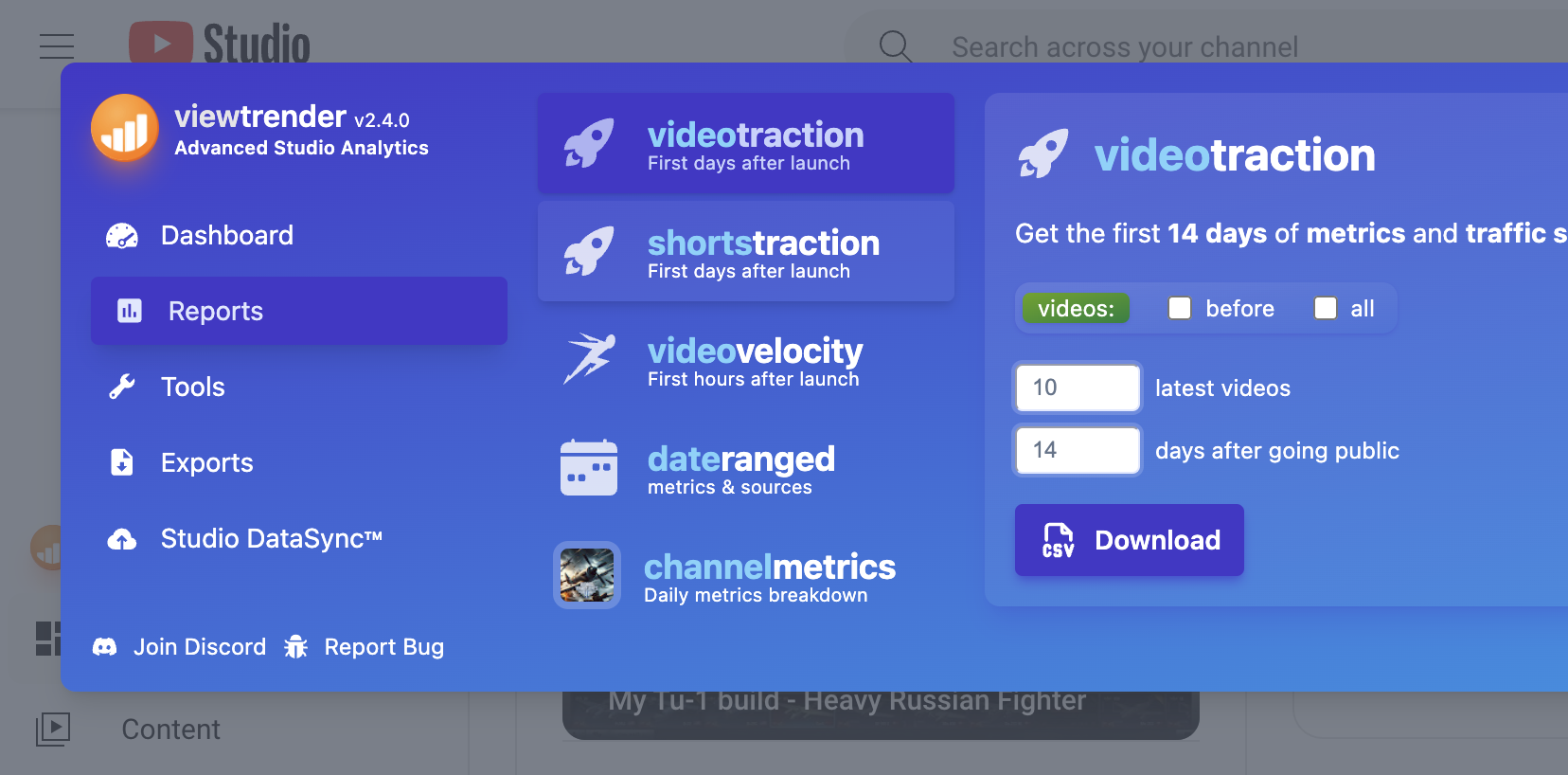Click the shortstraction rocket icon

[589, 251]
